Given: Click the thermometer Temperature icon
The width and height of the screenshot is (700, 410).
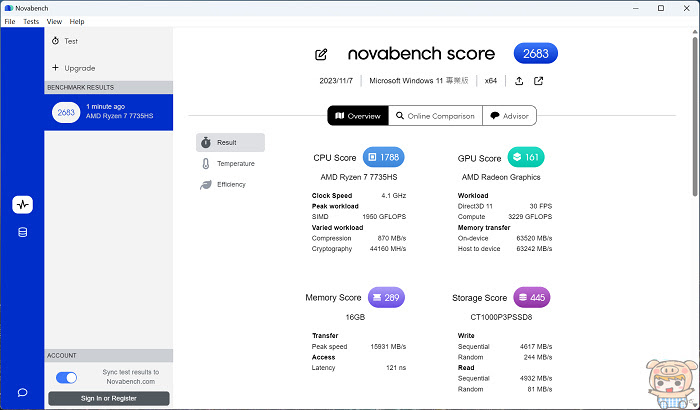Looking at the screenshot, I should pyautogui.click(x=206, y=163).
